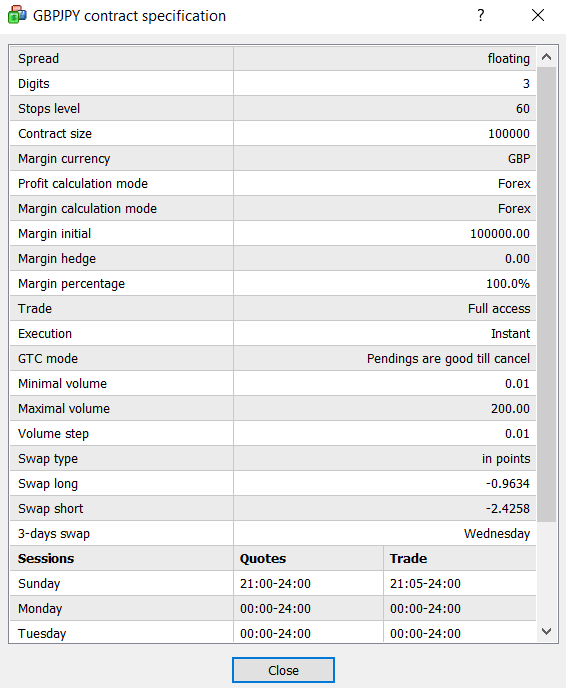Click the scrollbar down arrow
This screenshot has width=566, height=688.
pyautogui.click(x=546, y=631)
